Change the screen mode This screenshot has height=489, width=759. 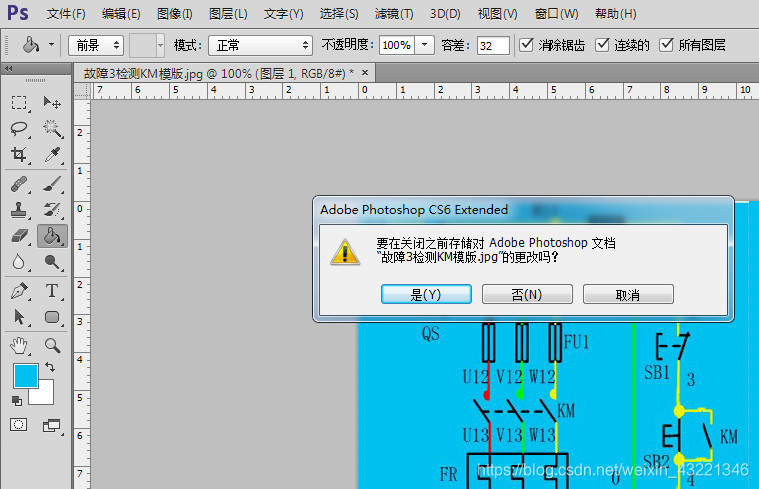(x=51, y=425)
